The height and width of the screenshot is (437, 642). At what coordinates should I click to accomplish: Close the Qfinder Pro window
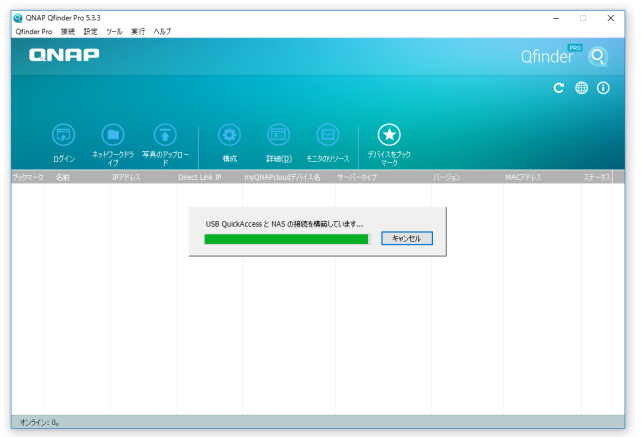tap(610, 18)
